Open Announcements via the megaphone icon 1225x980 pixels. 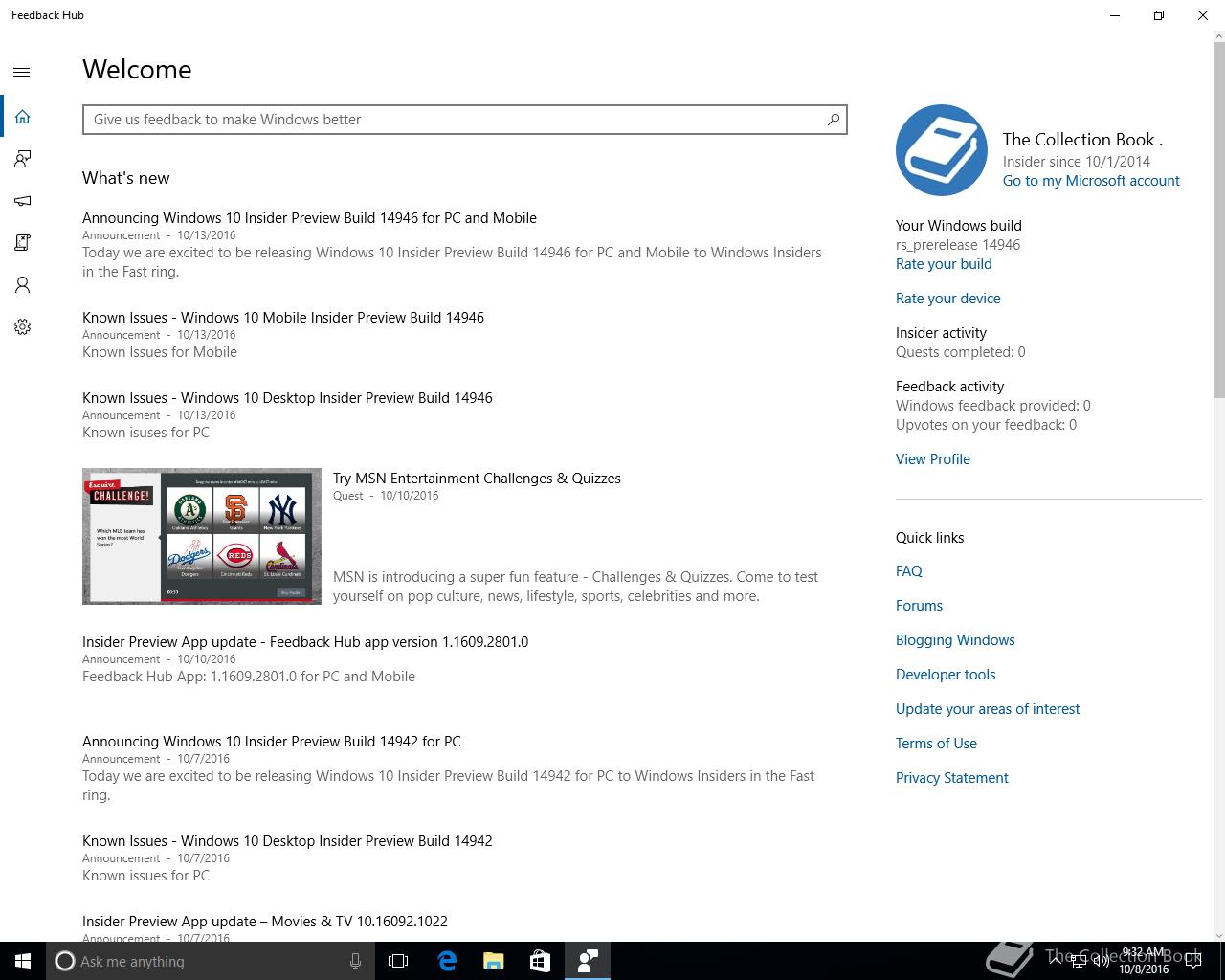(22, 201)
